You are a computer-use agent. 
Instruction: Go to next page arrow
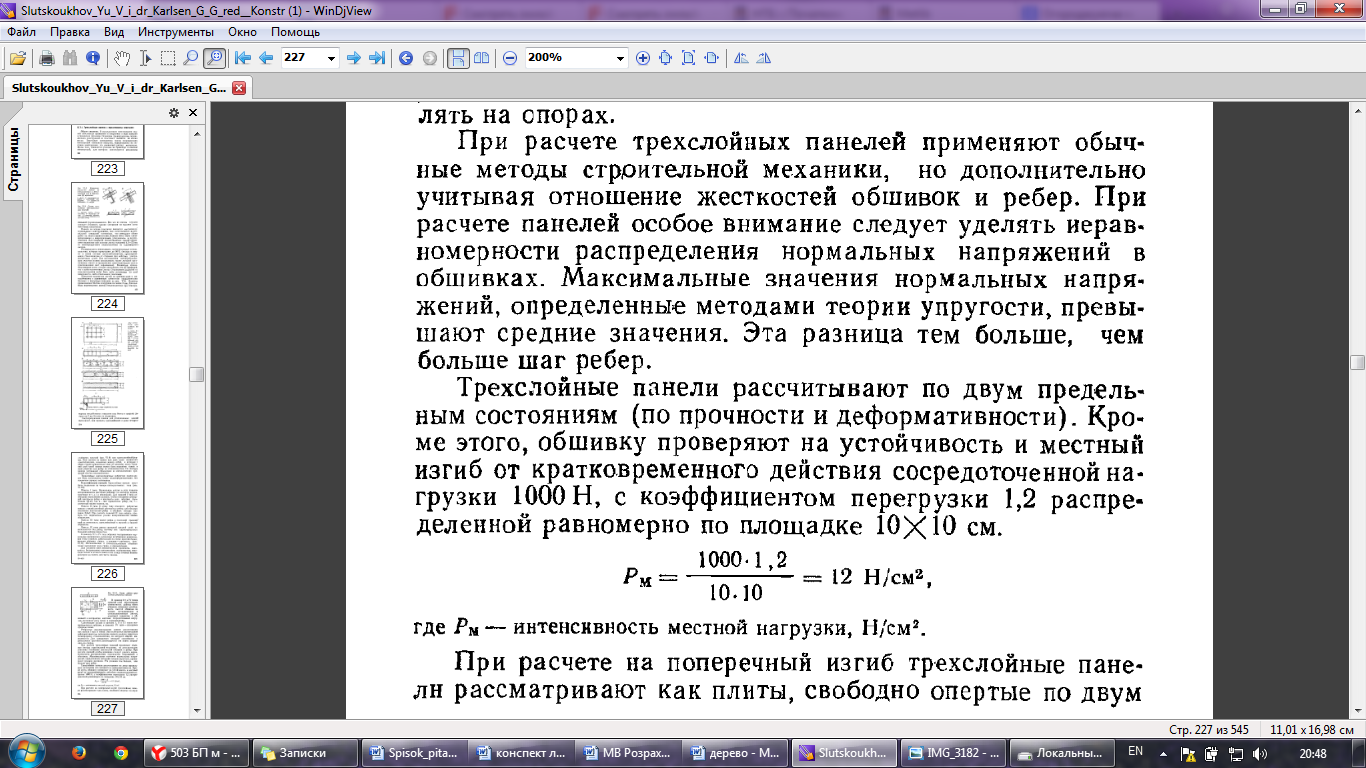(x=353, y=58)
